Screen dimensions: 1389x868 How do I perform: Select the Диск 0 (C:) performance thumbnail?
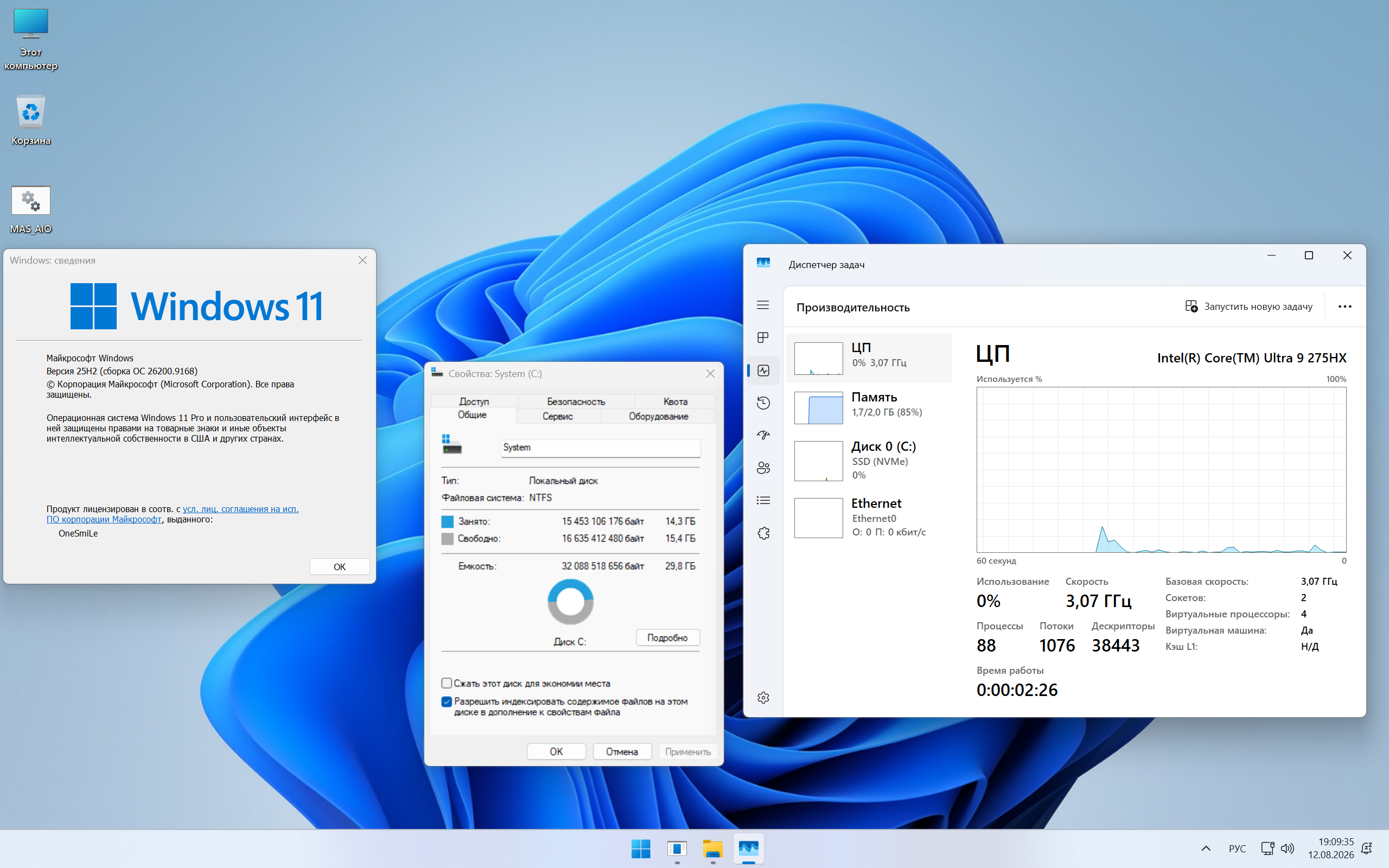tap(818, 461)
